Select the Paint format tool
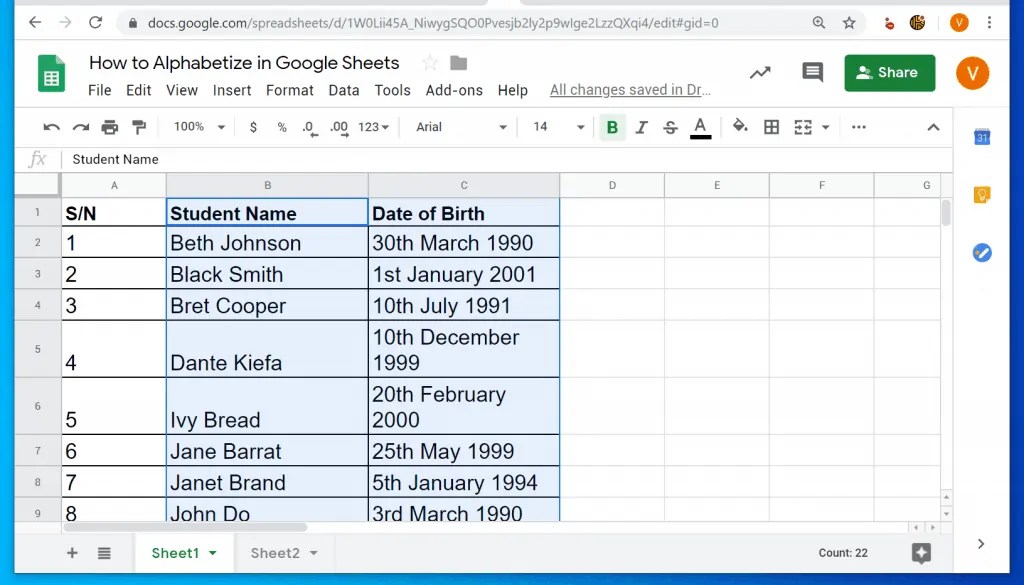The image size is (1024, 585). pyautogui.click(x=138, y=126)
